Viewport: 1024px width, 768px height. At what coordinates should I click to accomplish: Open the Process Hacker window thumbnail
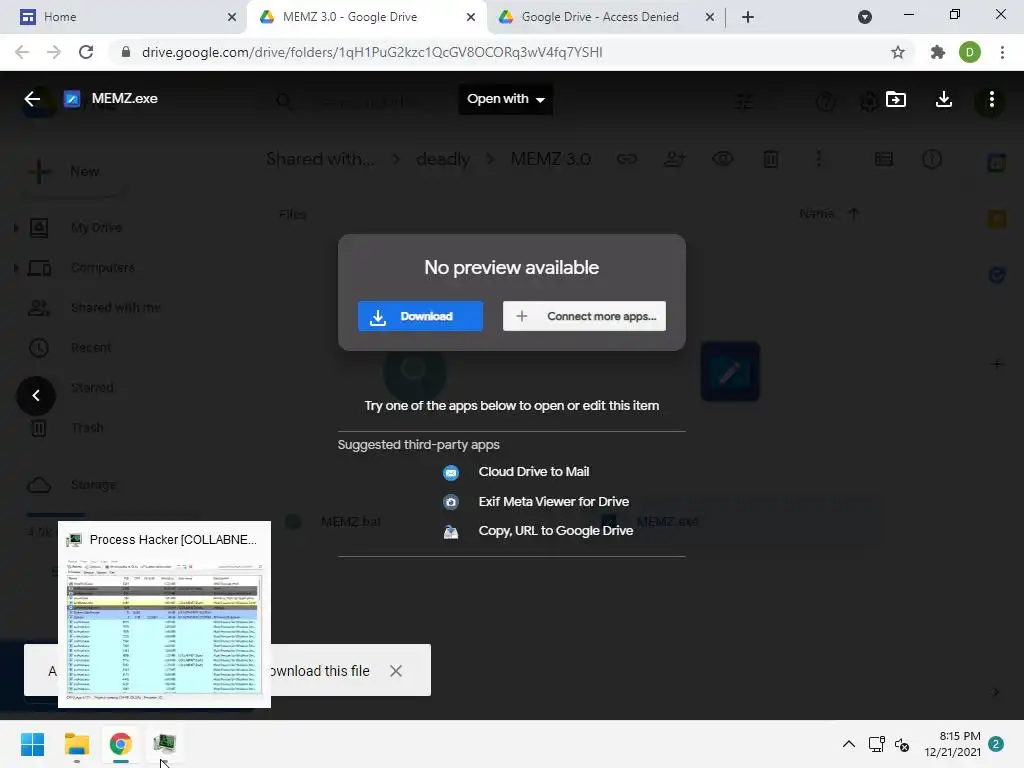165,615
